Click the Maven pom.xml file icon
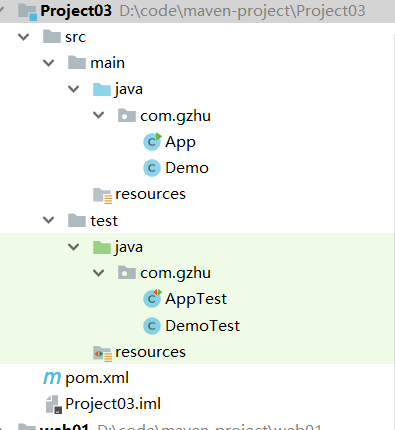Screen dimensions: 395x430 click(52, 378)
